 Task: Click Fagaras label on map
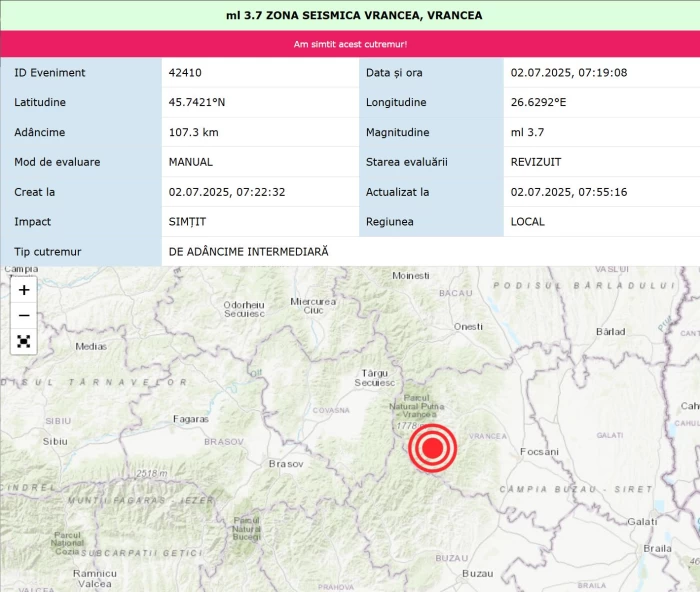point(191,419)
